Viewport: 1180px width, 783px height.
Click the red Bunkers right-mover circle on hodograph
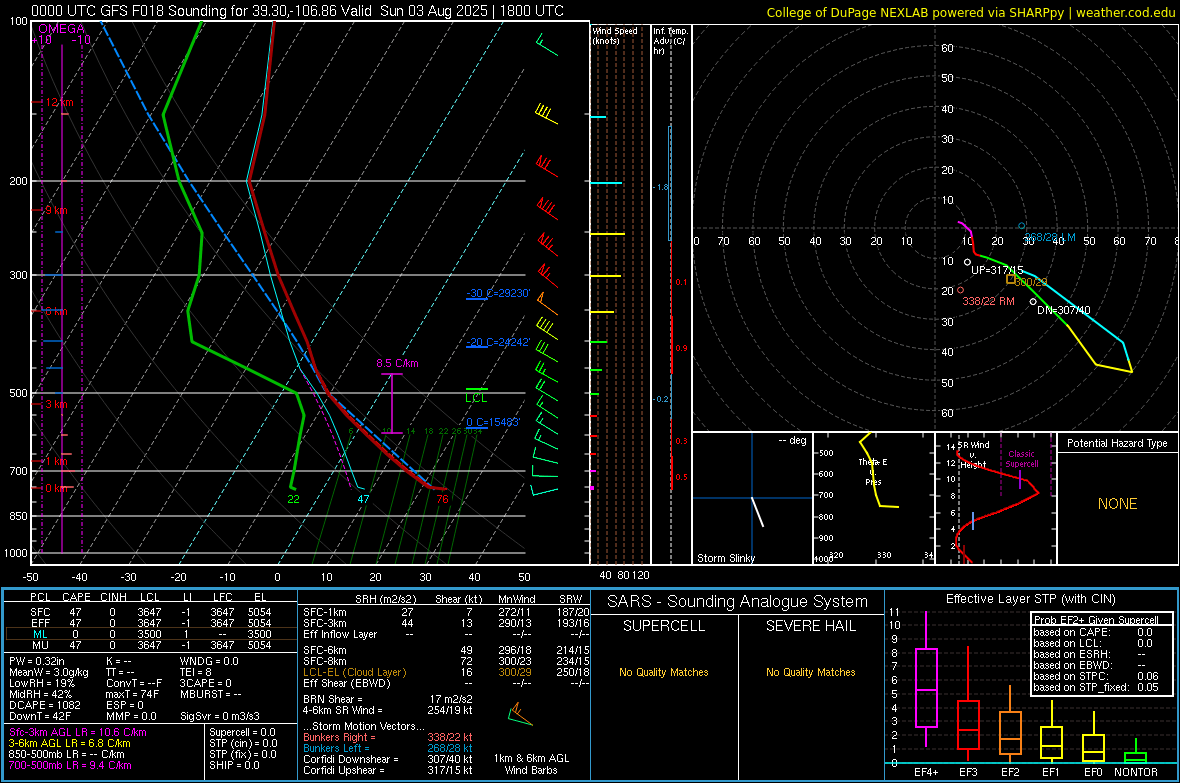pos(960,290)
